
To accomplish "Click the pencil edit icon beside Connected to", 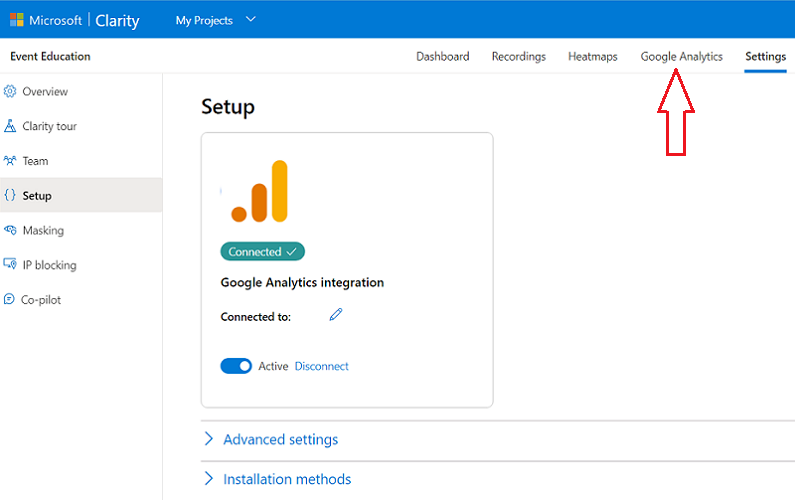I will (x=336, y=314).
